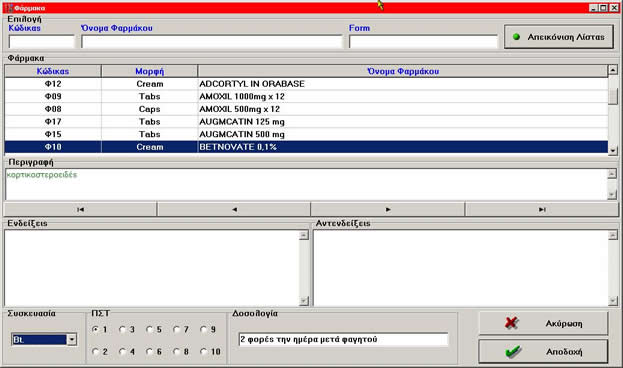Select row AMOXIL 500mg x 12

pos(306,109)
